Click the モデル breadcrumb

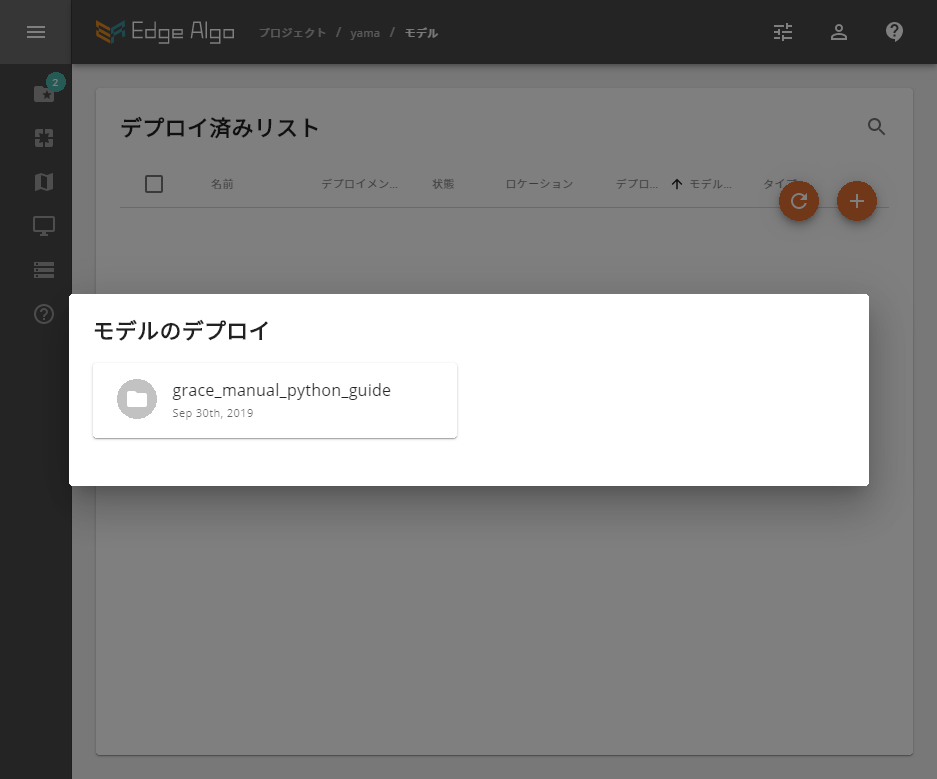pos(421,33)
